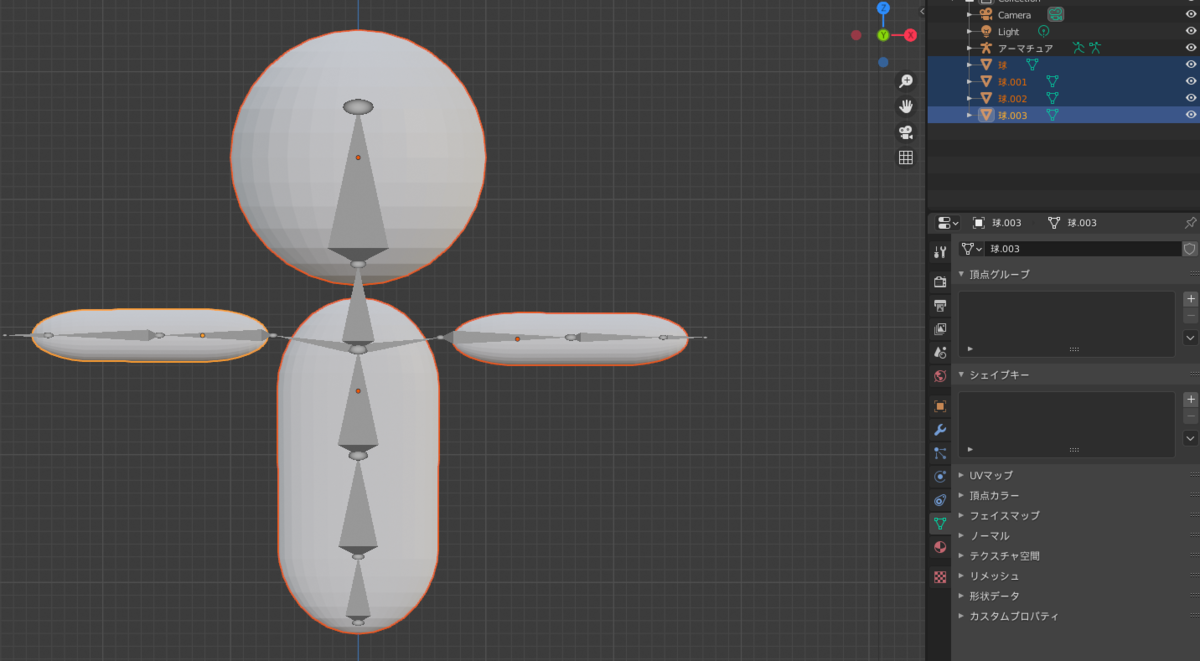The height and width of the screenshot is (661, 1200).
Task: Toggle visibility of 球.002 object
Action: 1190,98
